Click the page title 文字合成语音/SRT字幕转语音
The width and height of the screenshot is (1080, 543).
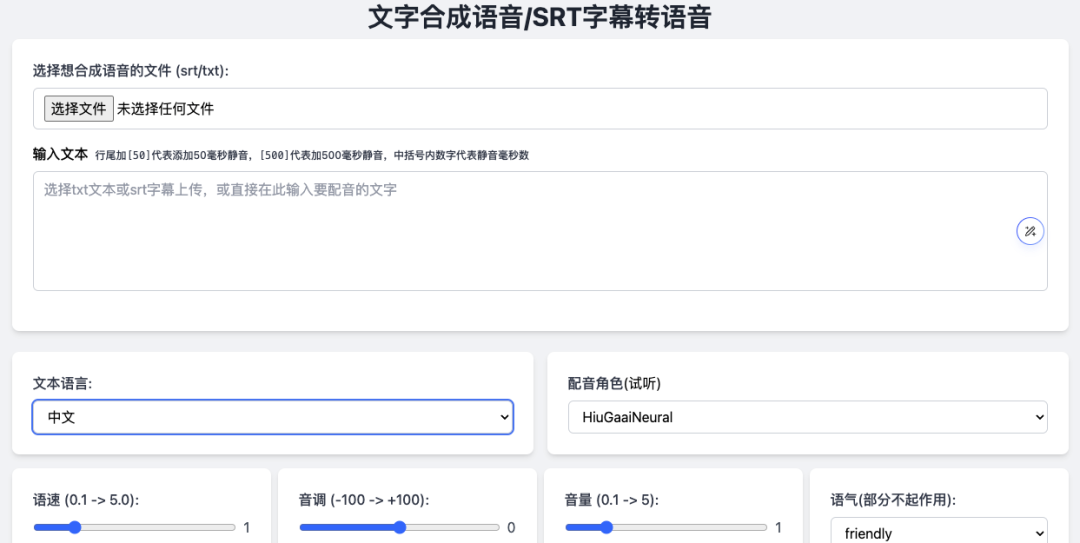pyautogui.click(x=540, y=17)
